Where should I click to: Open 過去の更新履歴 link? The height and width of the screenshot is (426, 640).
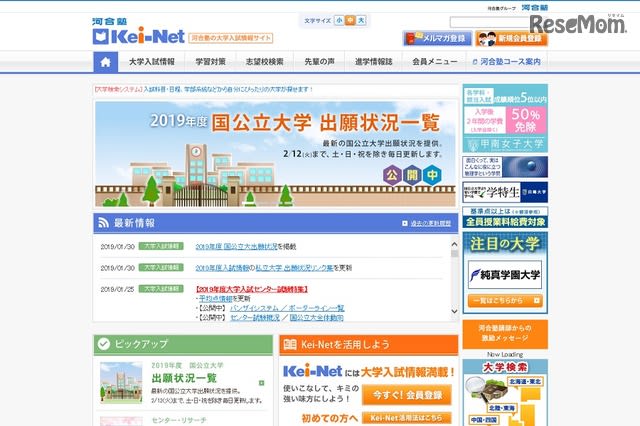431,223
